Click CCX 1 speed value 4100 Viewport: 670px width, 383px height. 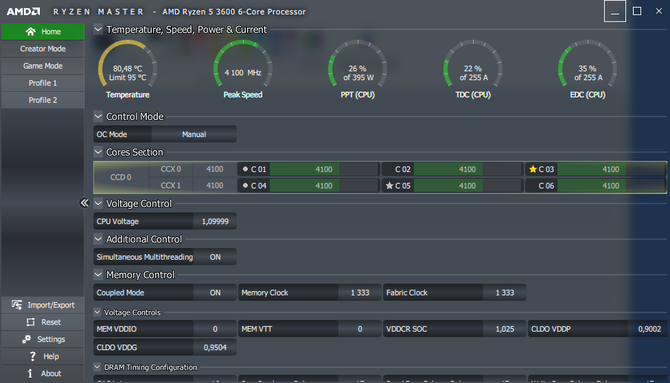point(215,186)
